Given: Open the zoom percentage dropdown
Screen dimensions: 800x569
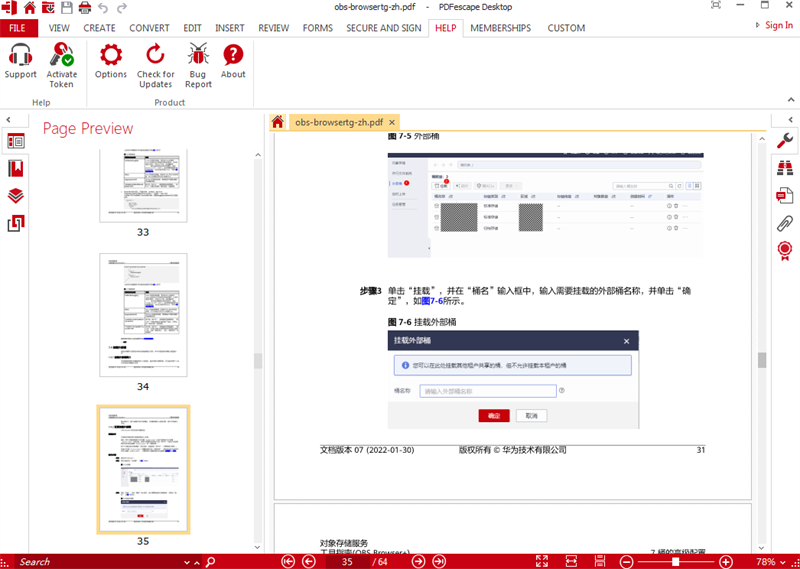Looking at the screenshot, I should tap(770, 562).
